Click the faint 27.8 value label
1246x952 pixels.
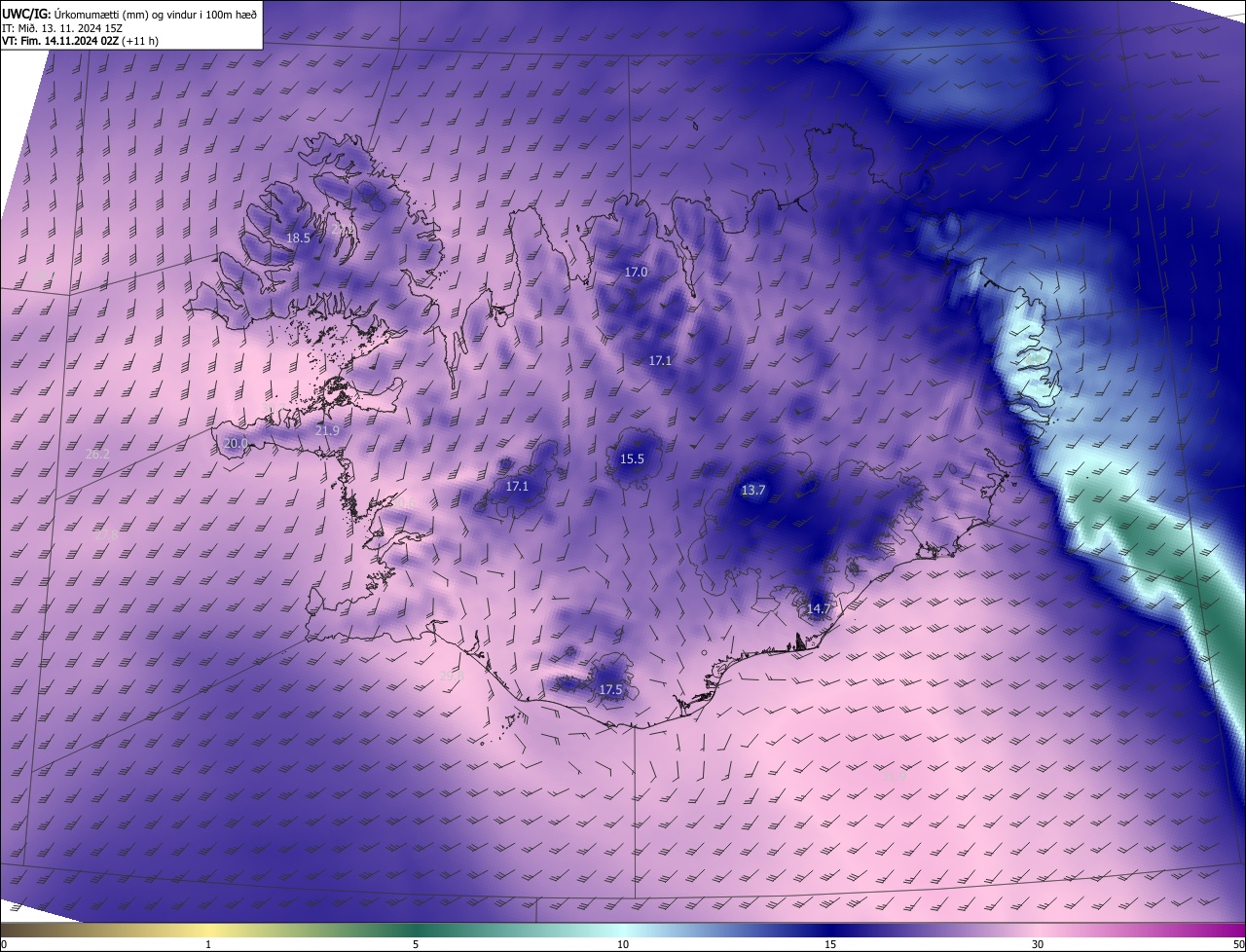(x=105, y=534)
